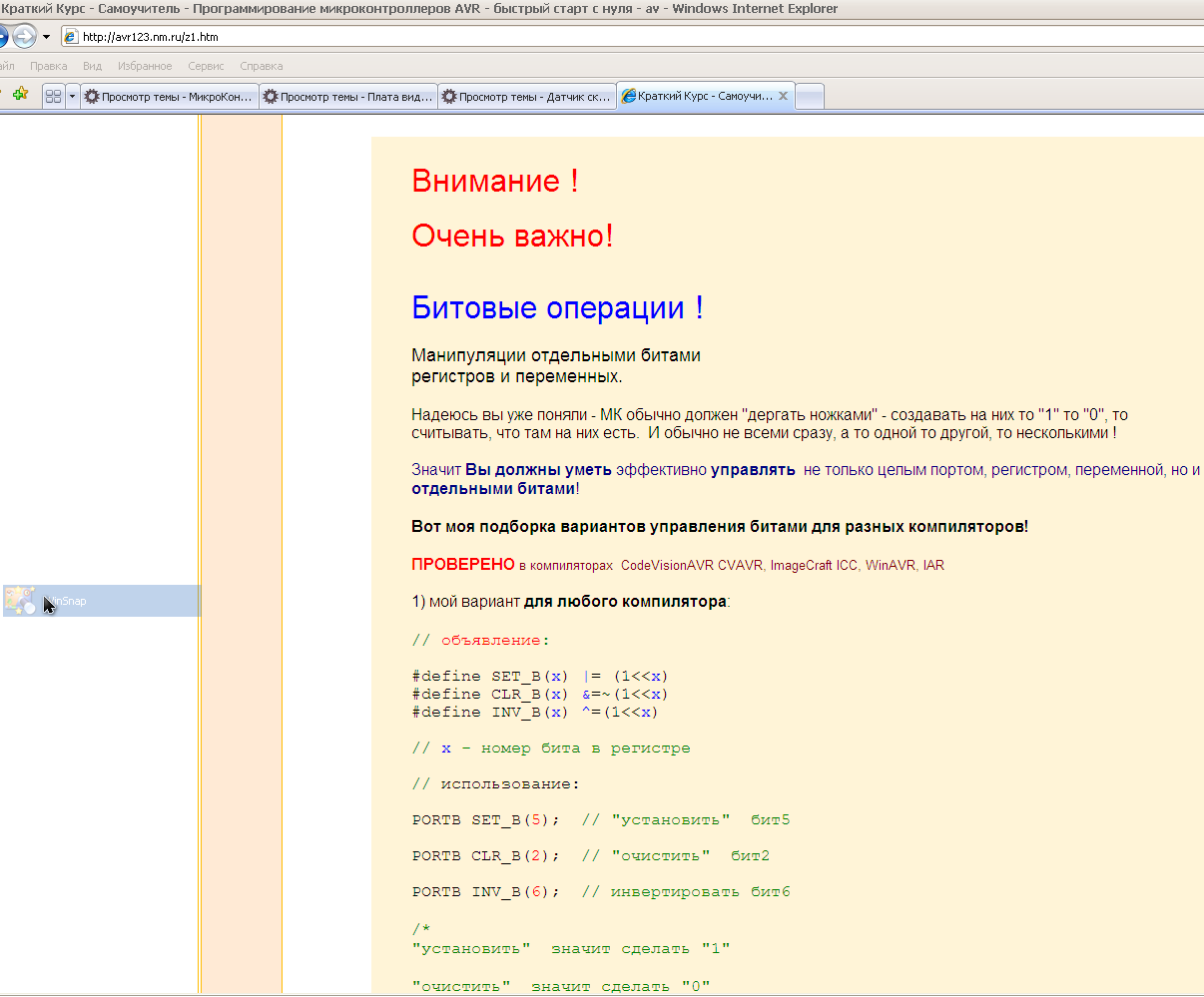Click the WinSnap icon in left panel
The height and width of the screenshot is (997, 1204).
[21, 600]
